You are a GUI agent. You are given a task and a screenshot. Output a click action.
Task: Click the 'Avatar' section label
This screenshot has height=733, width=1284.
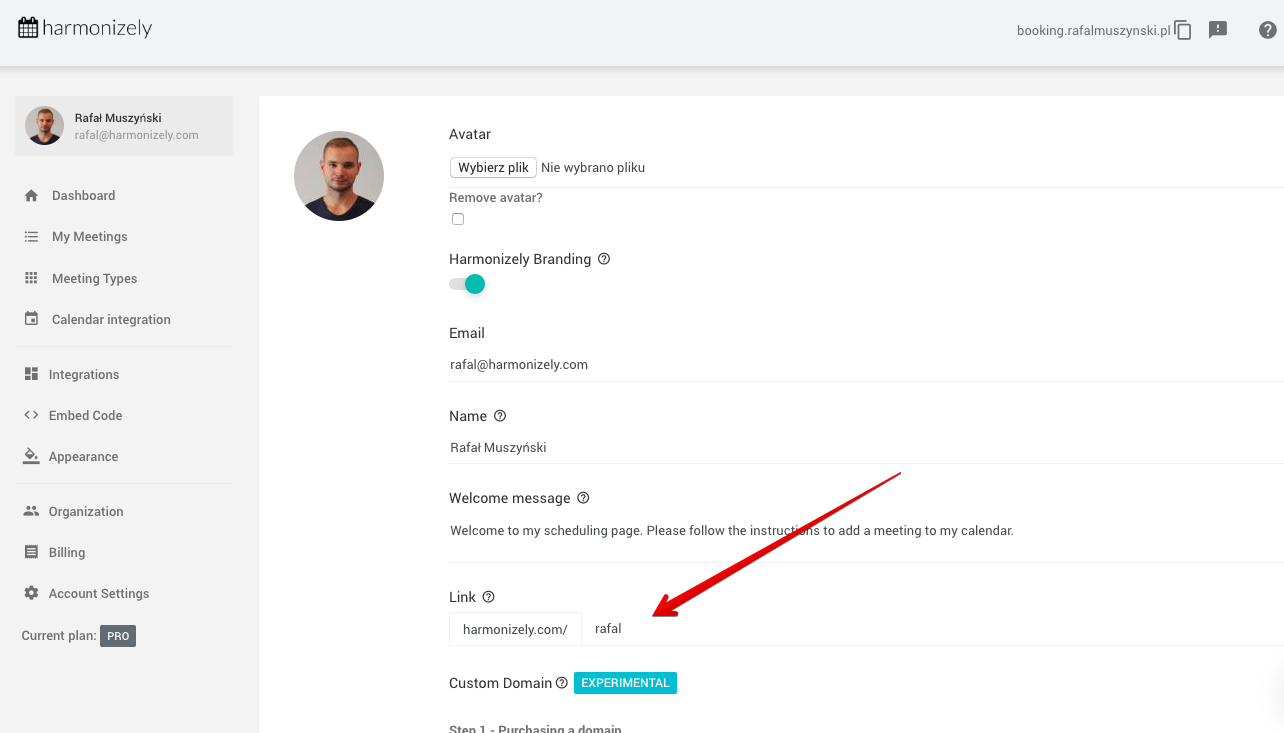470,134
